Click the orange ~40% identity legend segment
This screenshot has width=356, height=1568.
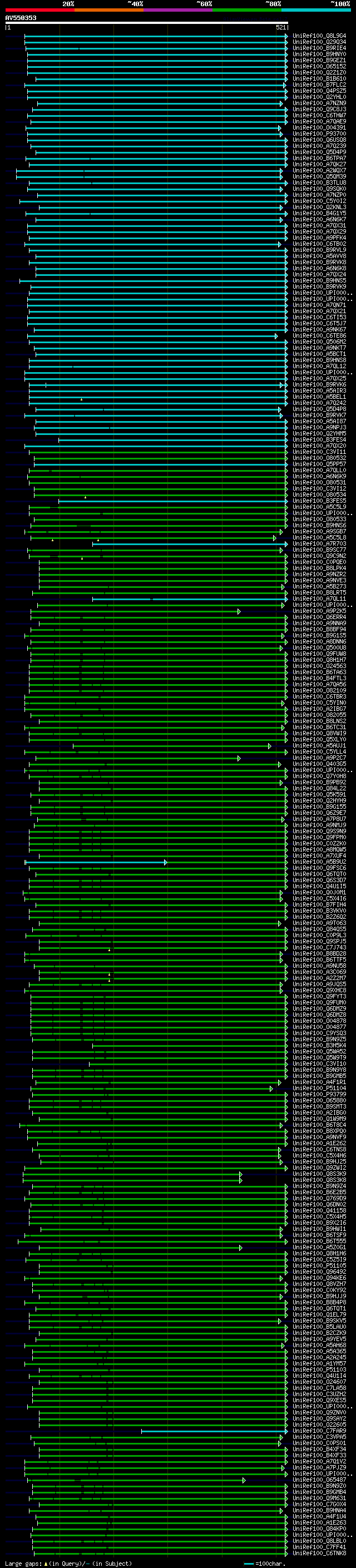109,10
